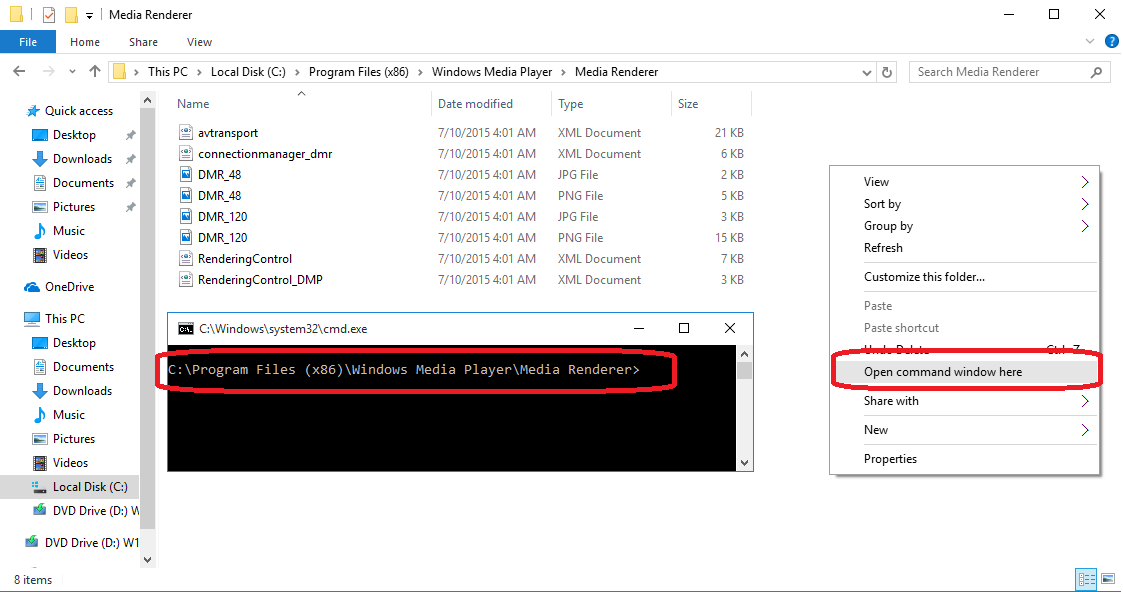The height and width of the screenshot is (592, 1123).
Task: Open Quick access in navigation pane
Action: [78, 111]
